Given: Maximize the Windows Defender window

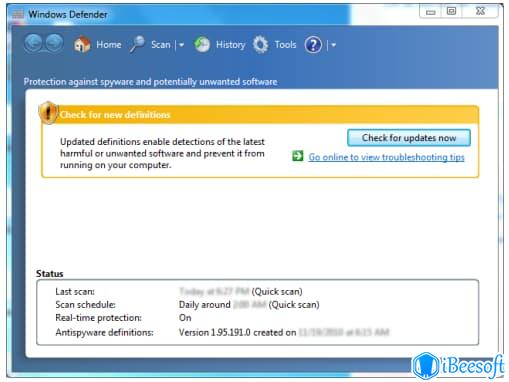Looking at the screenshot, I should (451, 11).
